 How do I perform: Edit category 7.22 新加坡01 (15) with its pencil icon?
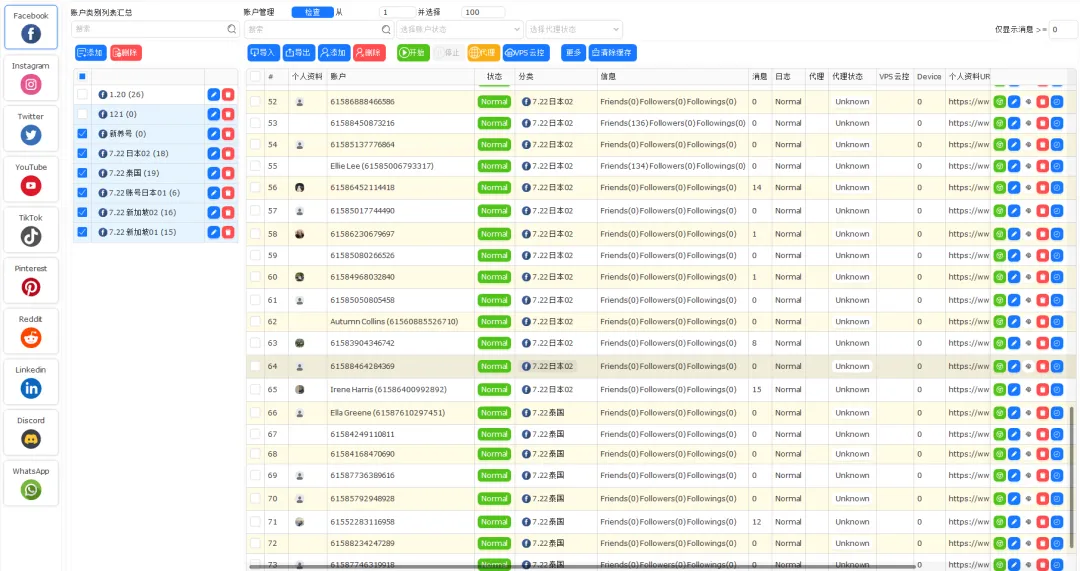[214, 232]
